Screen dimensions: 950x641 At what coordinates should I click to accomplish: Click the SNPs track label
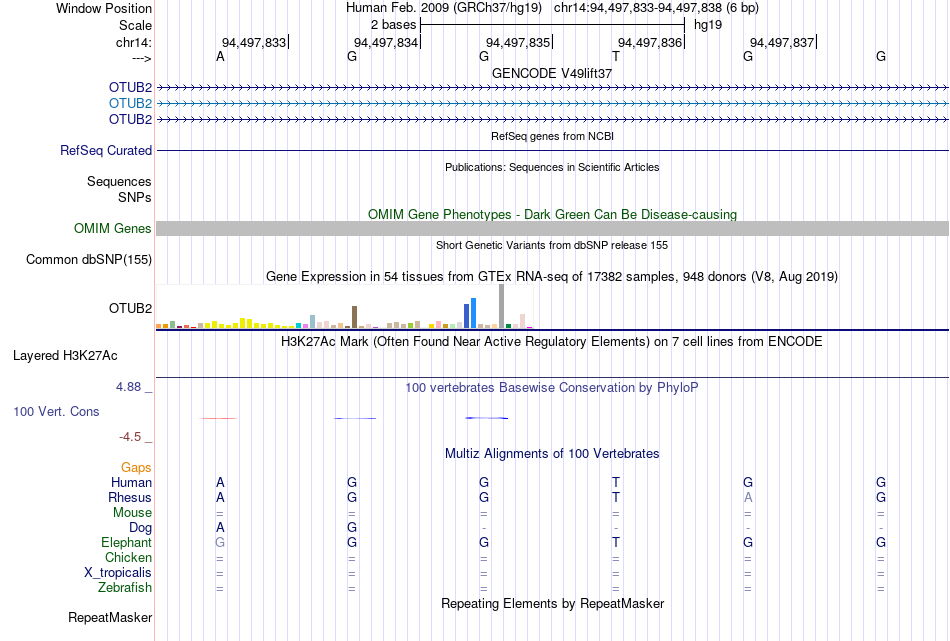tap(135, 197)
